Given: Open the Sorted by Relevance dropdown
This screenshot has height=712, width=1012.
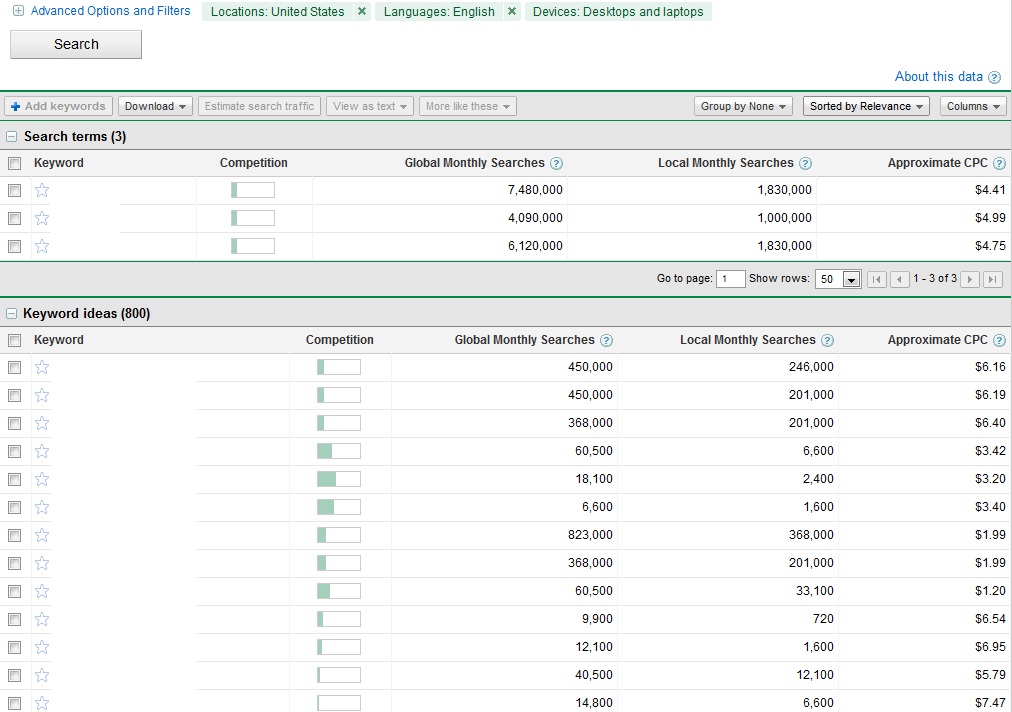Looking at the screenshot, I should tap(866, 107).
